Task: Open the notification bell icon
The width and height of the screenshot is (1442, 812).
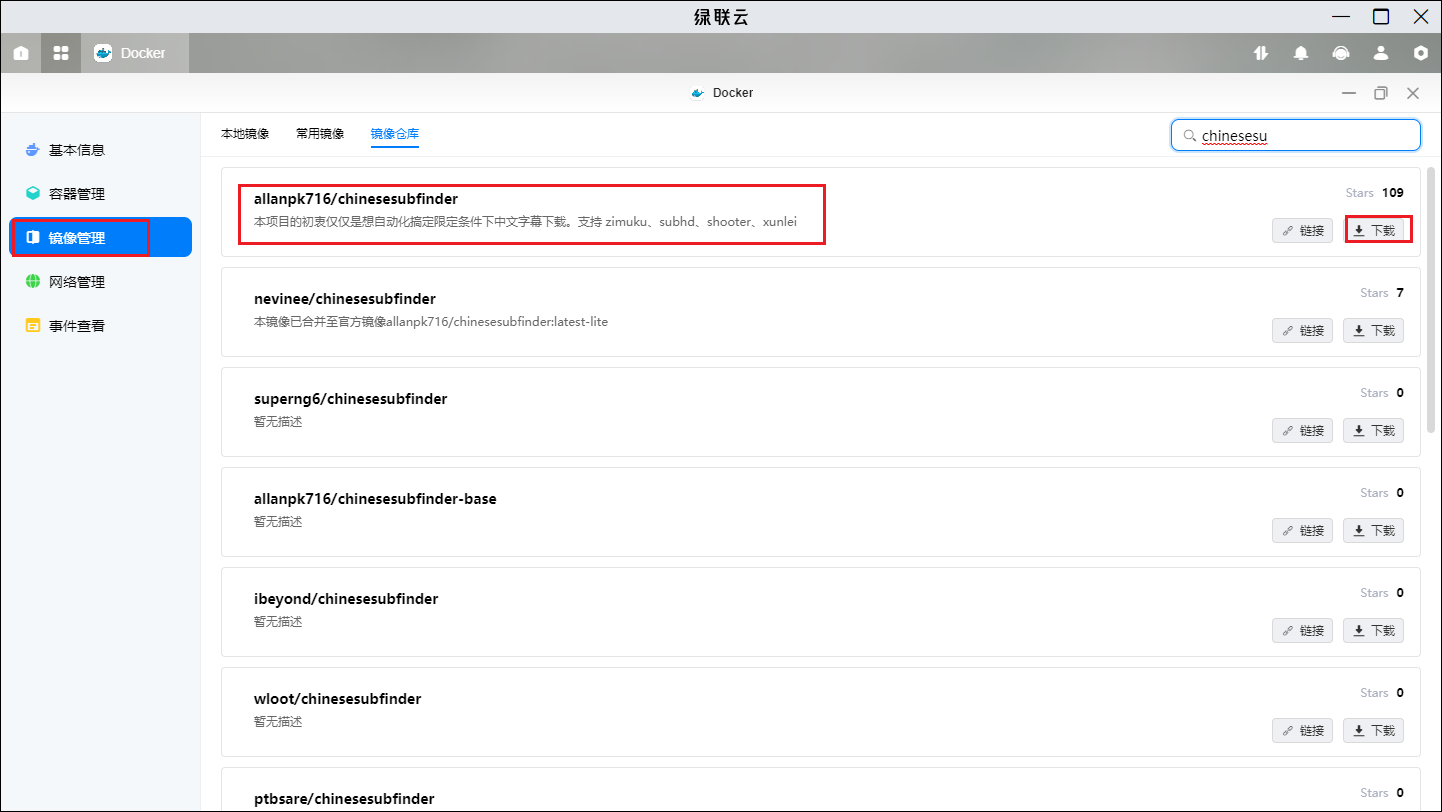Action: (x=1301, y=53)
